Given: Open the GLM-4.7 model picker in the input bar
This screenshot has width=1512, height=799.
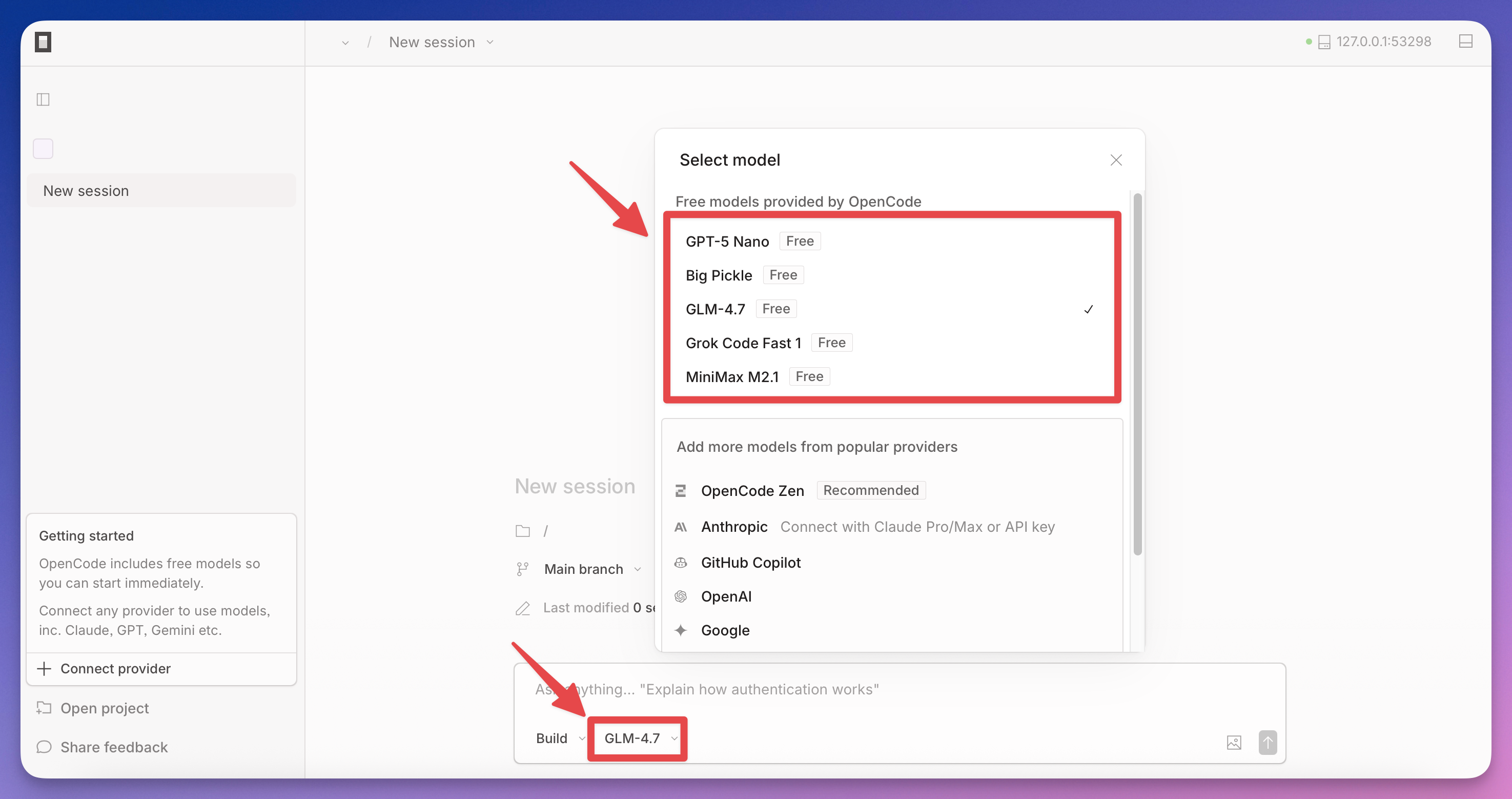Looking at the screenshot, I should point(638,738).
